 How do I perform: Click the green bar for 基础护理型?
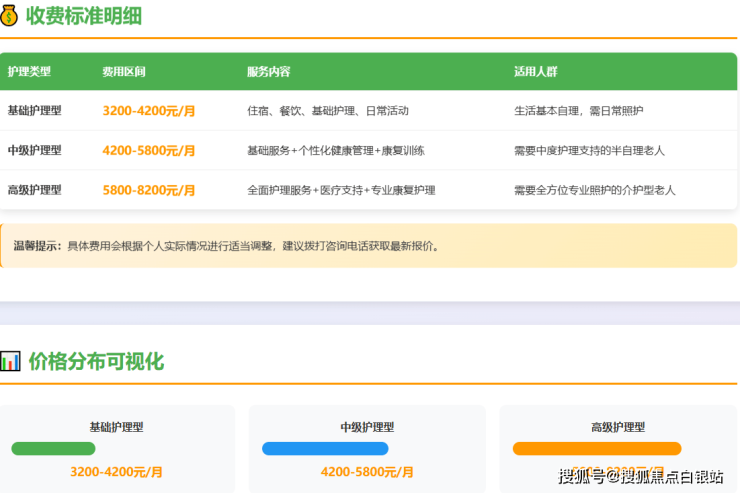point(53,449)
